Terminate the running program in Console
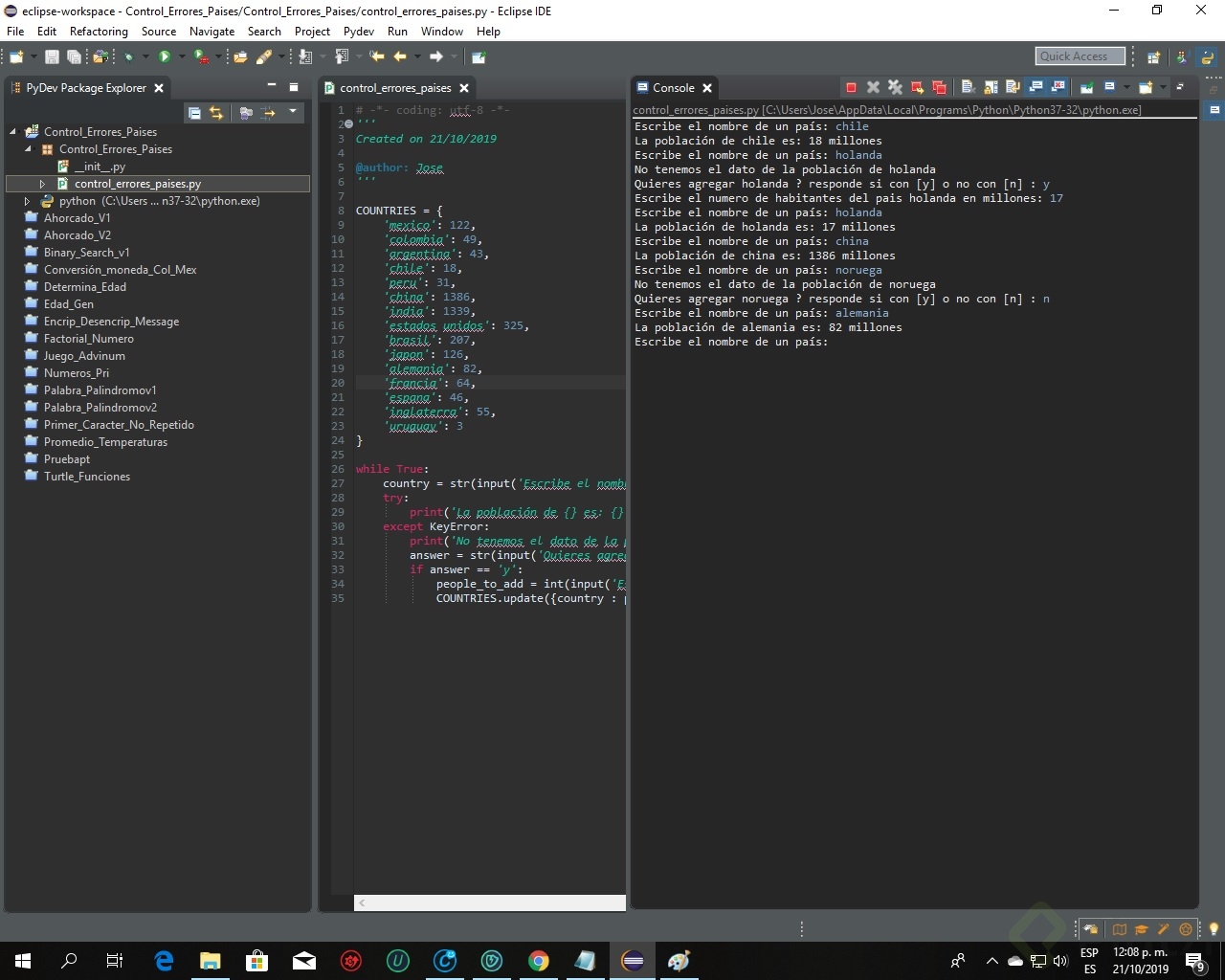This screenshot has height=980, width=1225. (851, 88)
